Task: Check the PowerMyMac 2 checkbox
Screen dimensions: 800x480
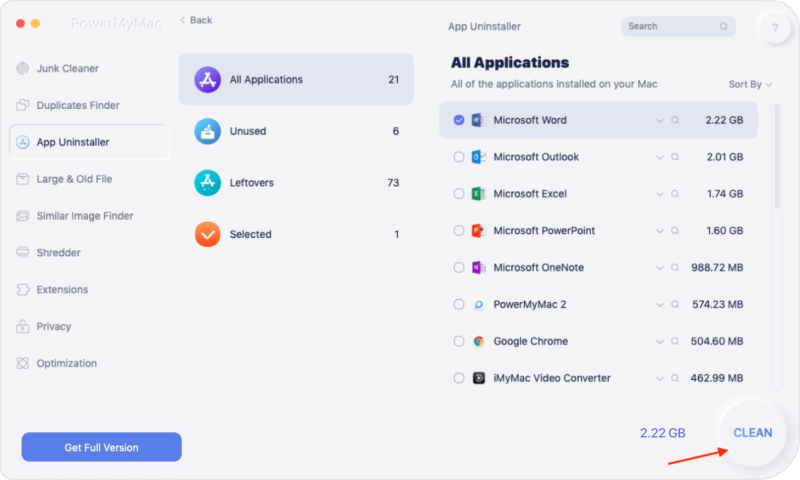Action: click(459, 305)
